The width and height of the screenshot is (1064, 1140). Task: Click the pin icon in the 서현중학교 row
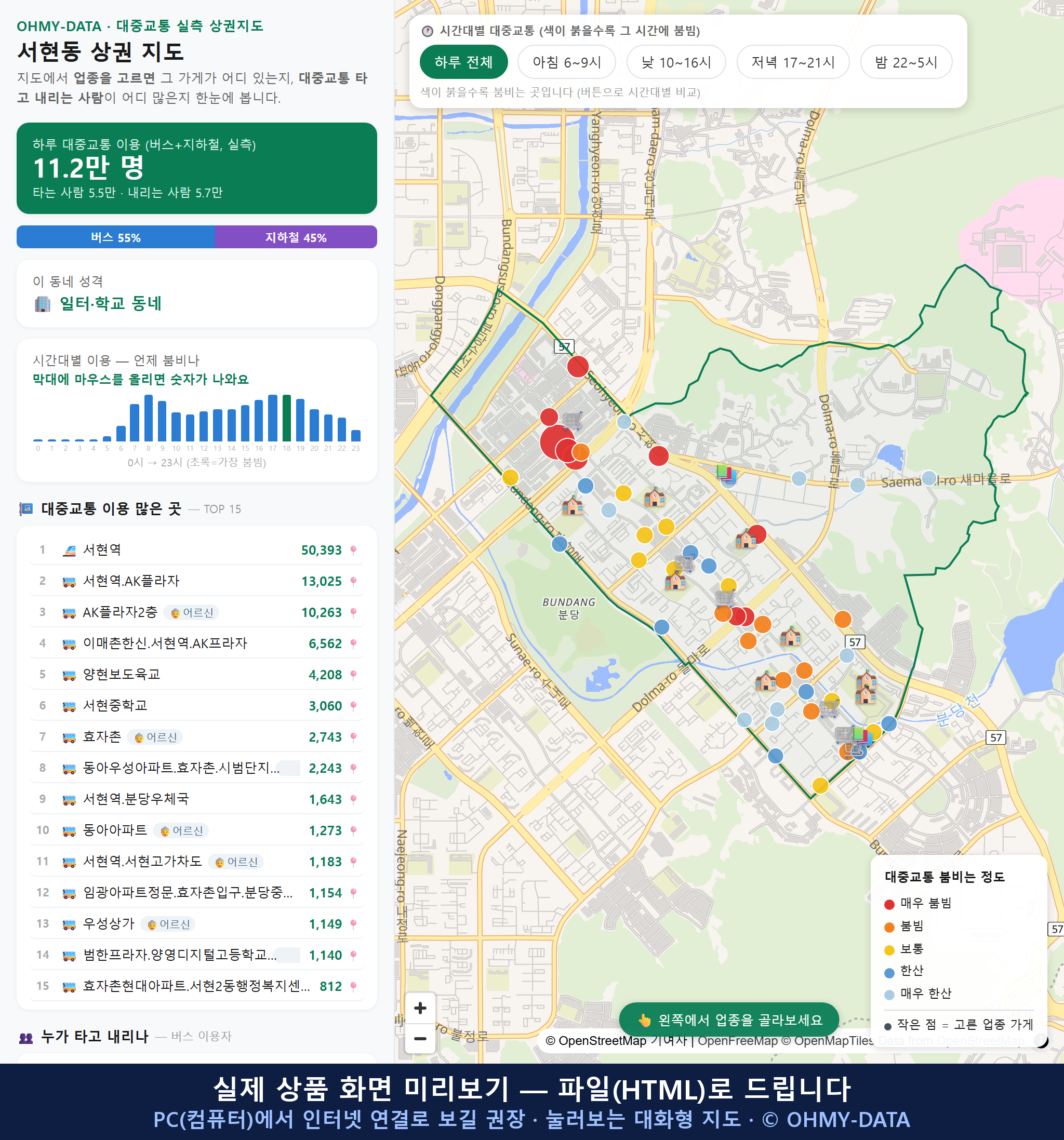(353, 706)
